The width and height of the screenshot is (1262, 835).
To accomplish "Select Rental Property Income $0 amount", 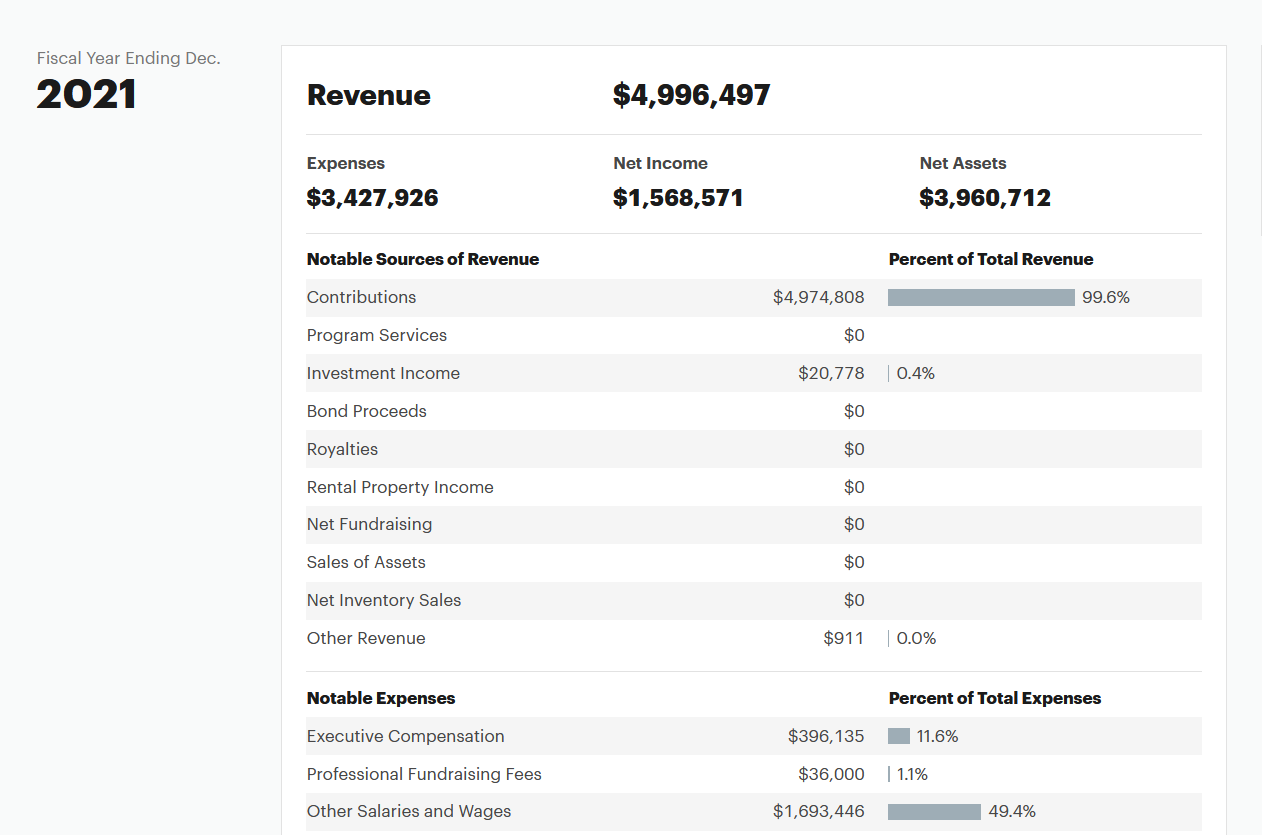I will 854,487.
